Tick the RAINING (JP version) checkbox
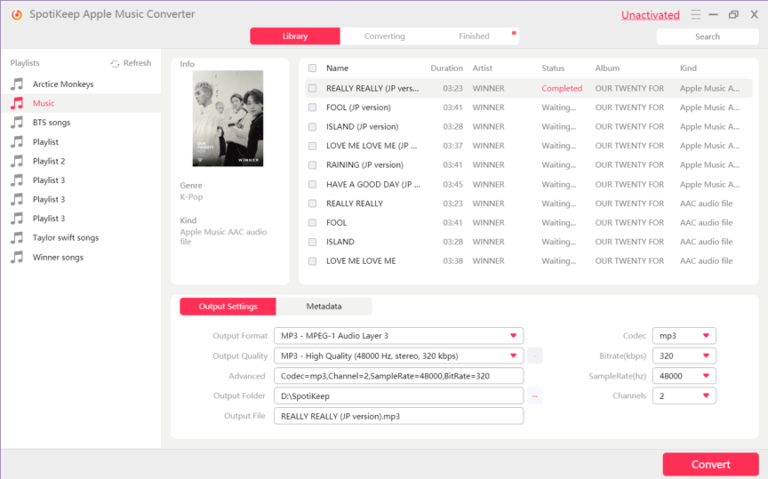 [x=312, y=165]
